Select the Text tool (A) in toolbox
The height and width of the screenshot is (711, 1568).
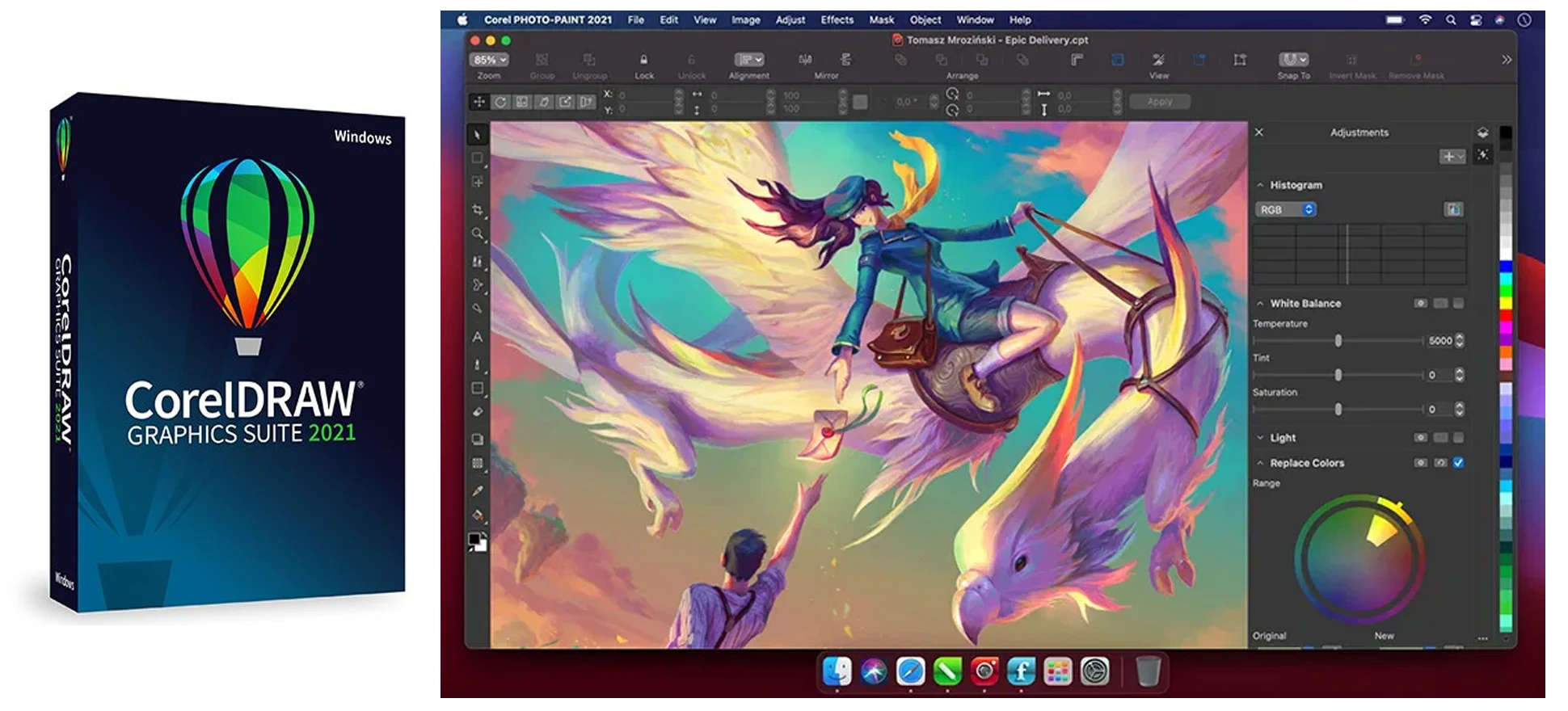point(478,337)
